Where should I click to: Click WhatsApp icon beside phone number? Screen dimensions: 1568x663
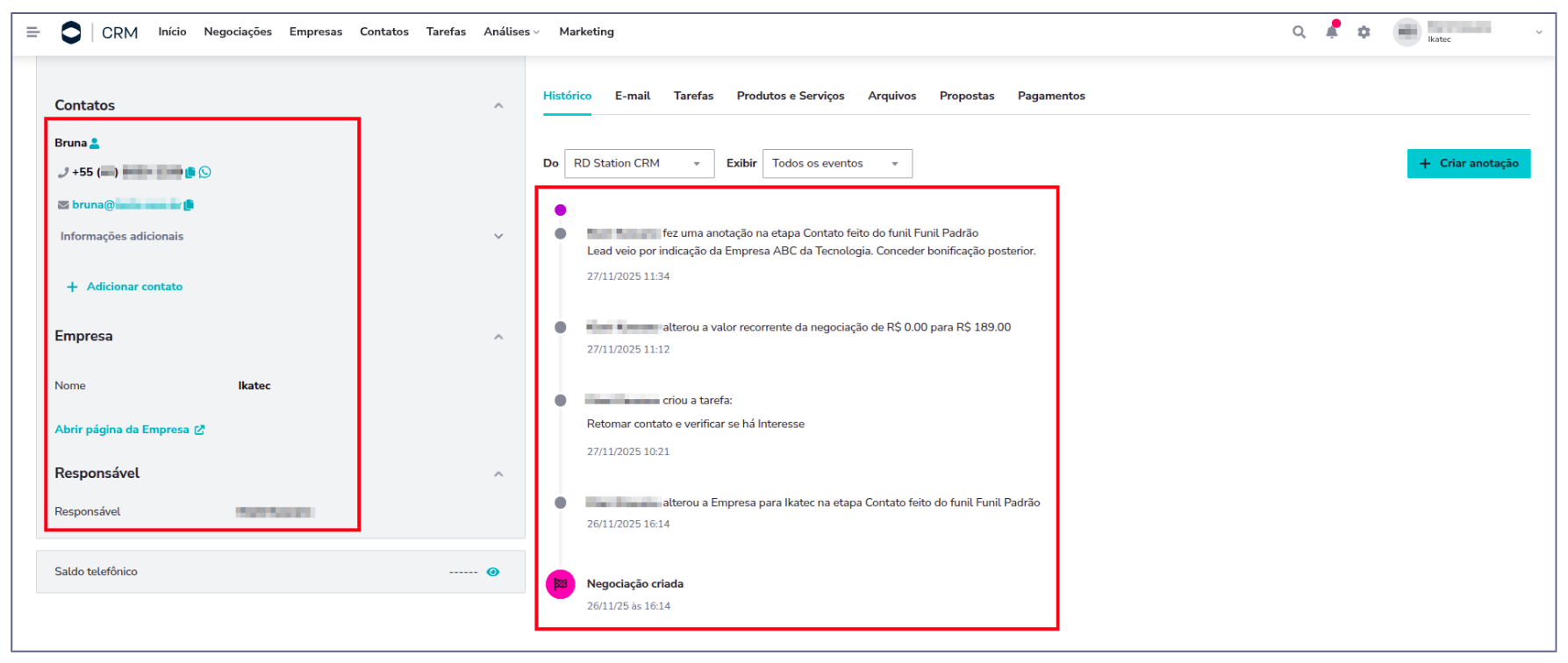click(x=205, y=172)
